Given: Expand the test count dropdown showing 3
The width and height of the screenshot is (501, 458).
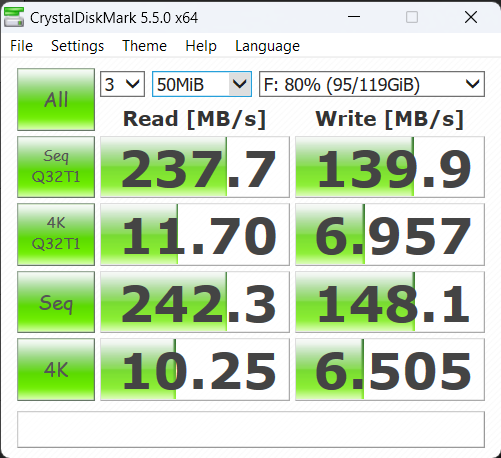Looking at the screenshot, I should (122, 84).
